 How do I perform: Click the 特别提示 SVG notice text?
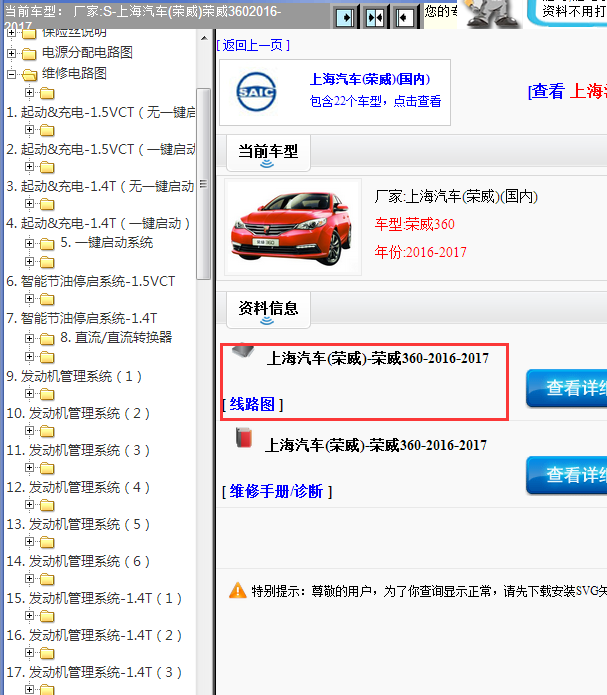click(x=429, y=591)
